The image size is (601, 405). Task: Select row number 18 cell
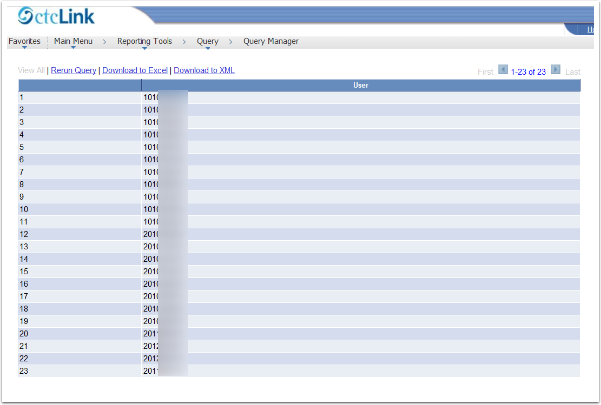[80, 309]
